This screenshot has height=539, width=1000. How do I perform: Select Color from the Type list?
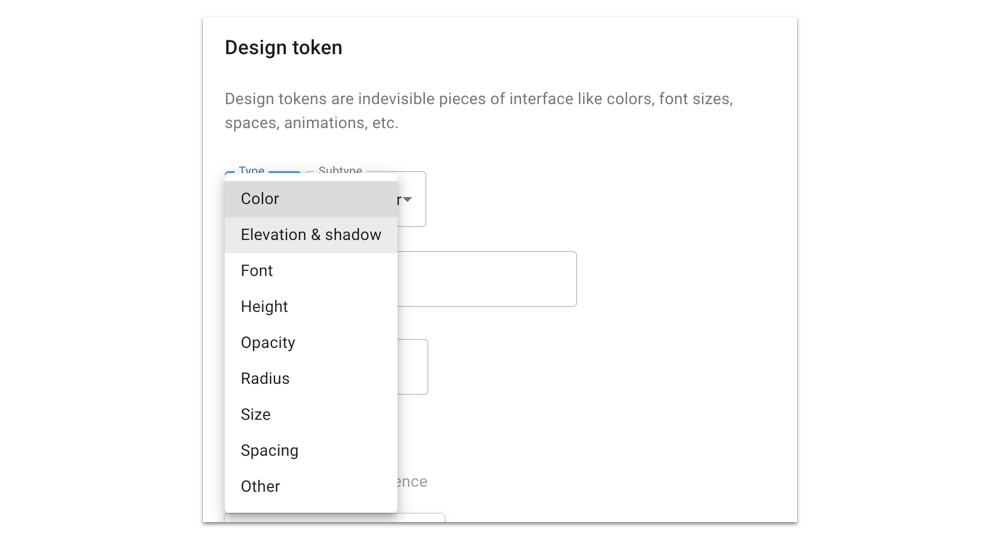tap(260, 199)
